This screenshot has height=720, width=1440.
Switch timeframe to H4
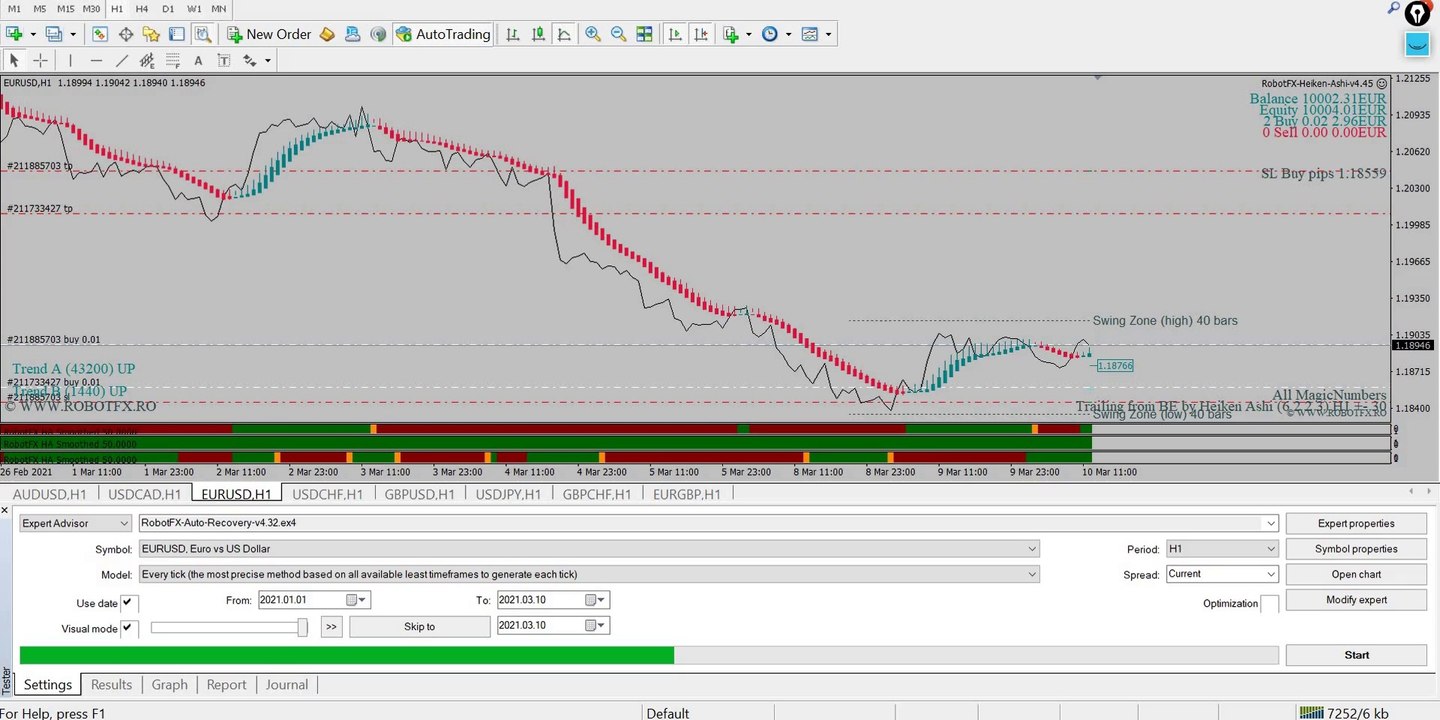click(x=142, y=8)
